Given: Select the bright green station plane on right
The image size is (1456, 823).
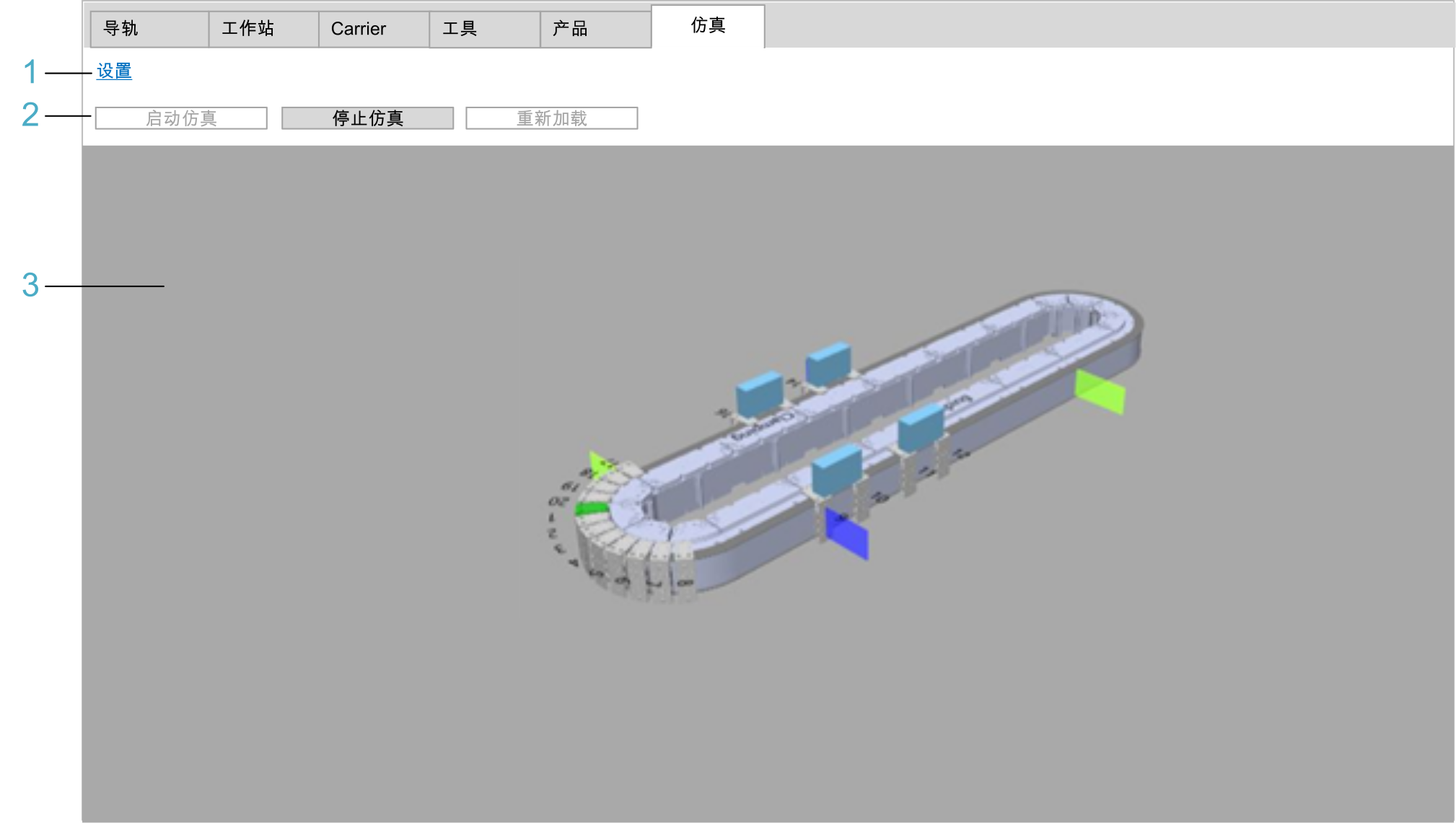Looking at the screenshot, I should (x=1100, y=392).
